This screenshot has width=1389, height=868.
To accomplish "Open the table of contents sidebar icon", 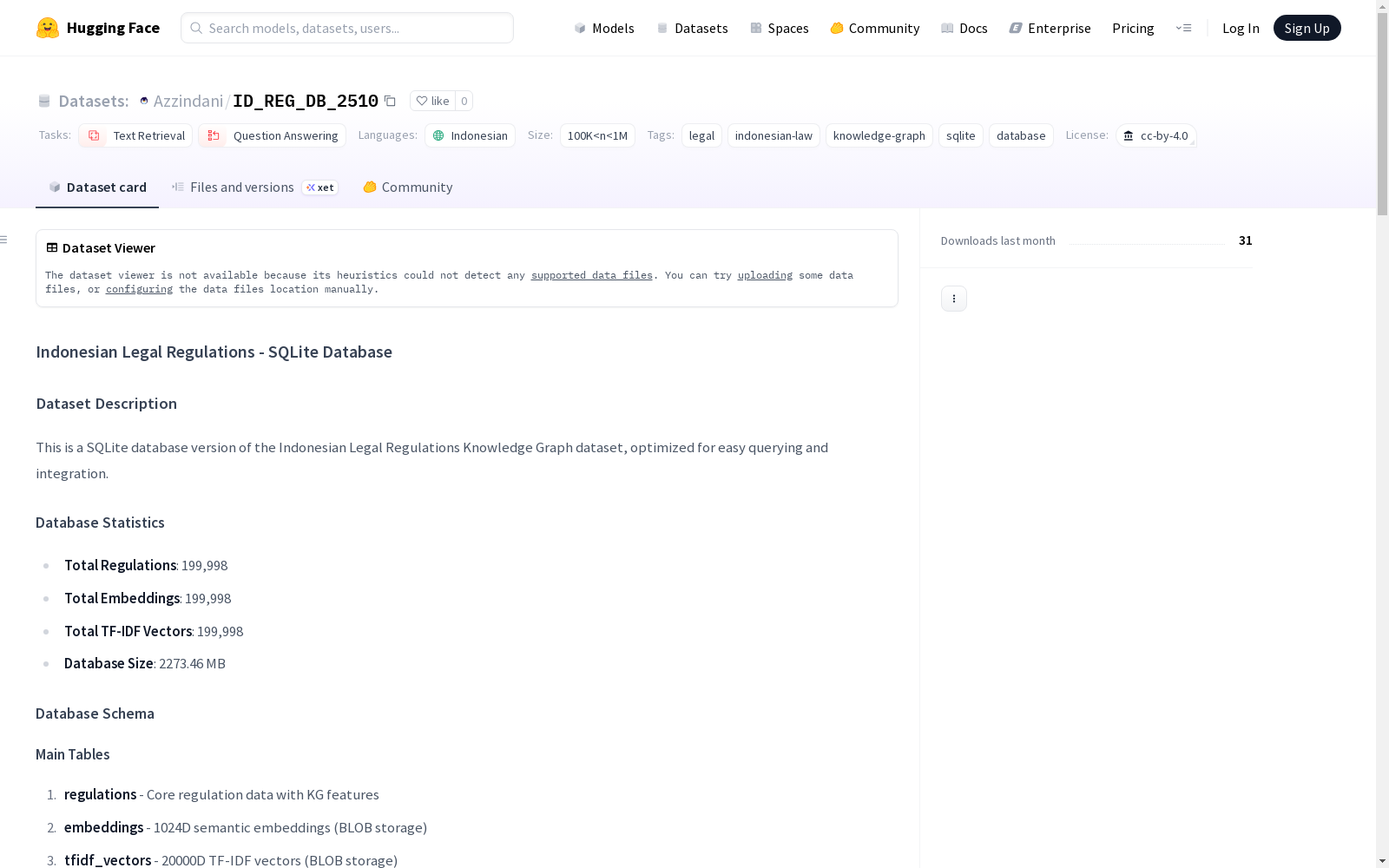I will point(3,240).
